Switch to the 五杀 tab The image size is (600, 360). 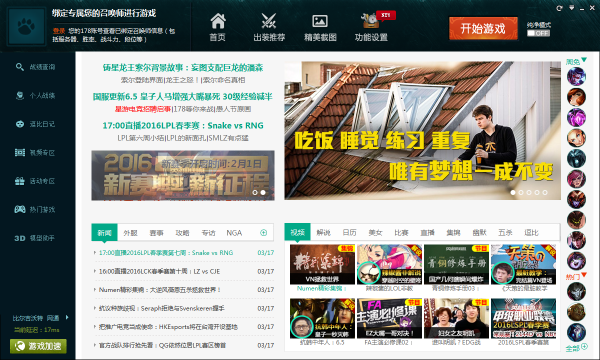pyautogui.click(x=505, y=232)
